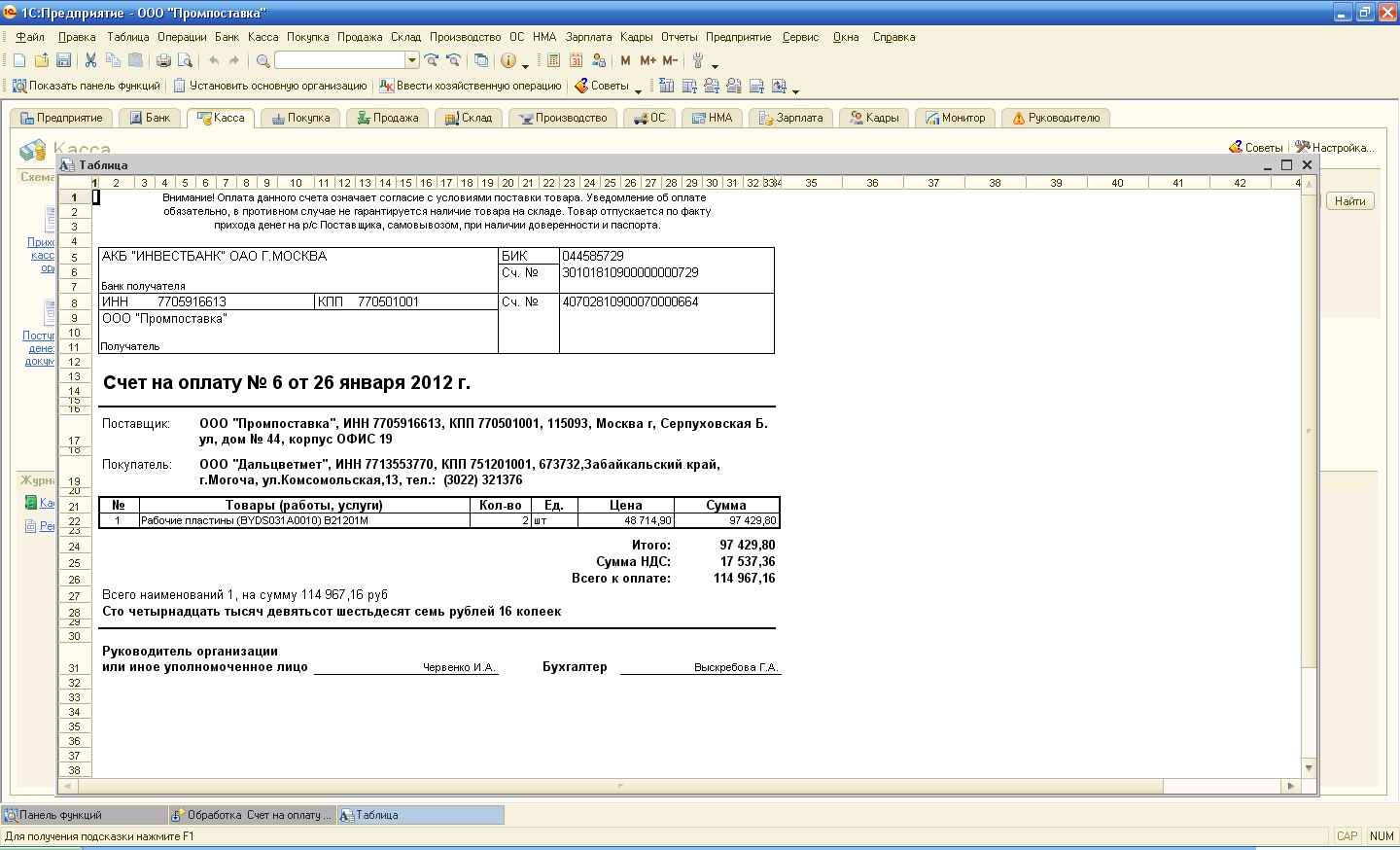Switch to the Покупка tab
Image resolution: width=1400 pixels, height=850 pixels.
[x=300, y=118]
